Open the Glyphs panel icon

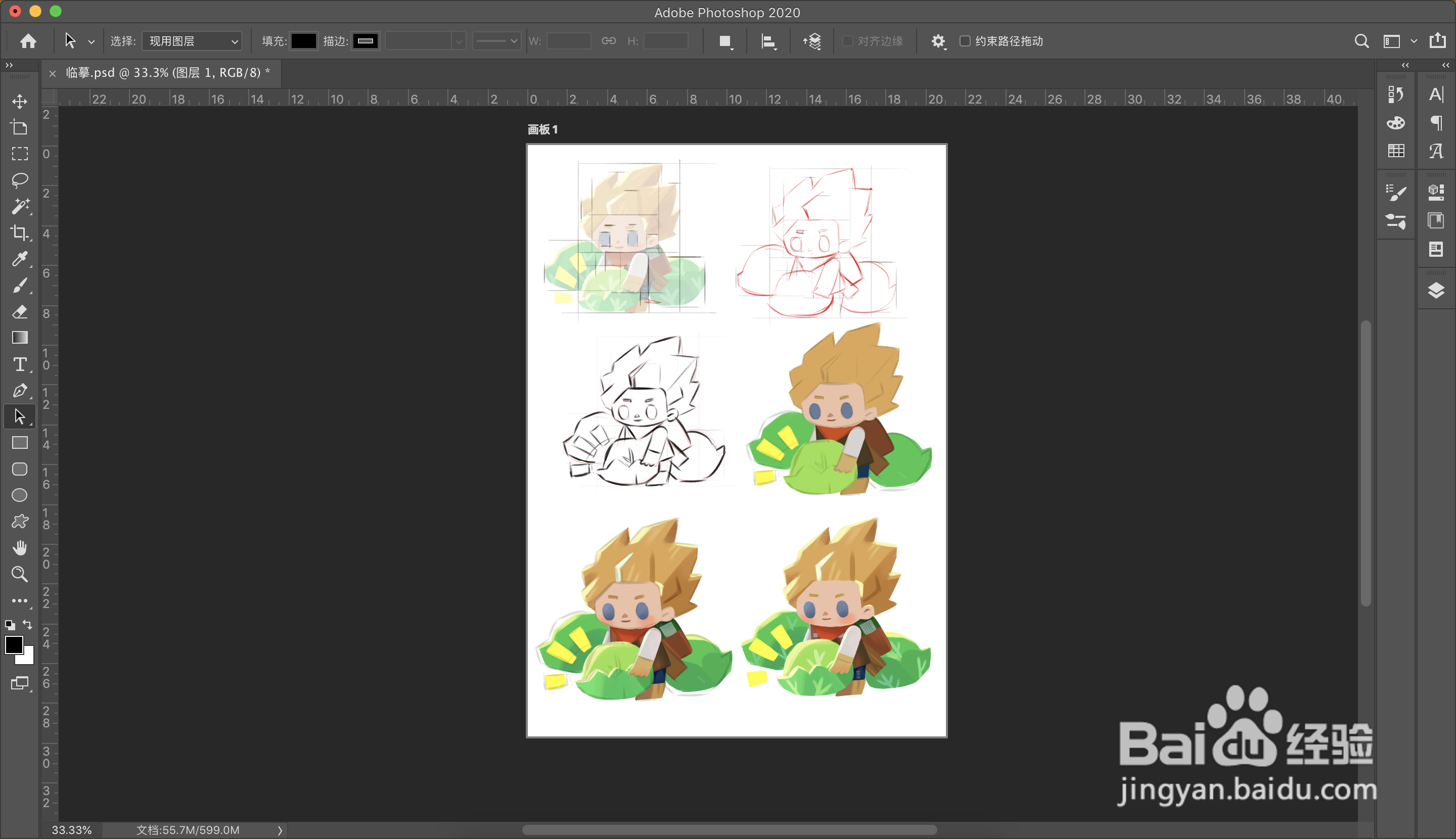pyautogui.click(x=1436, y=151)
